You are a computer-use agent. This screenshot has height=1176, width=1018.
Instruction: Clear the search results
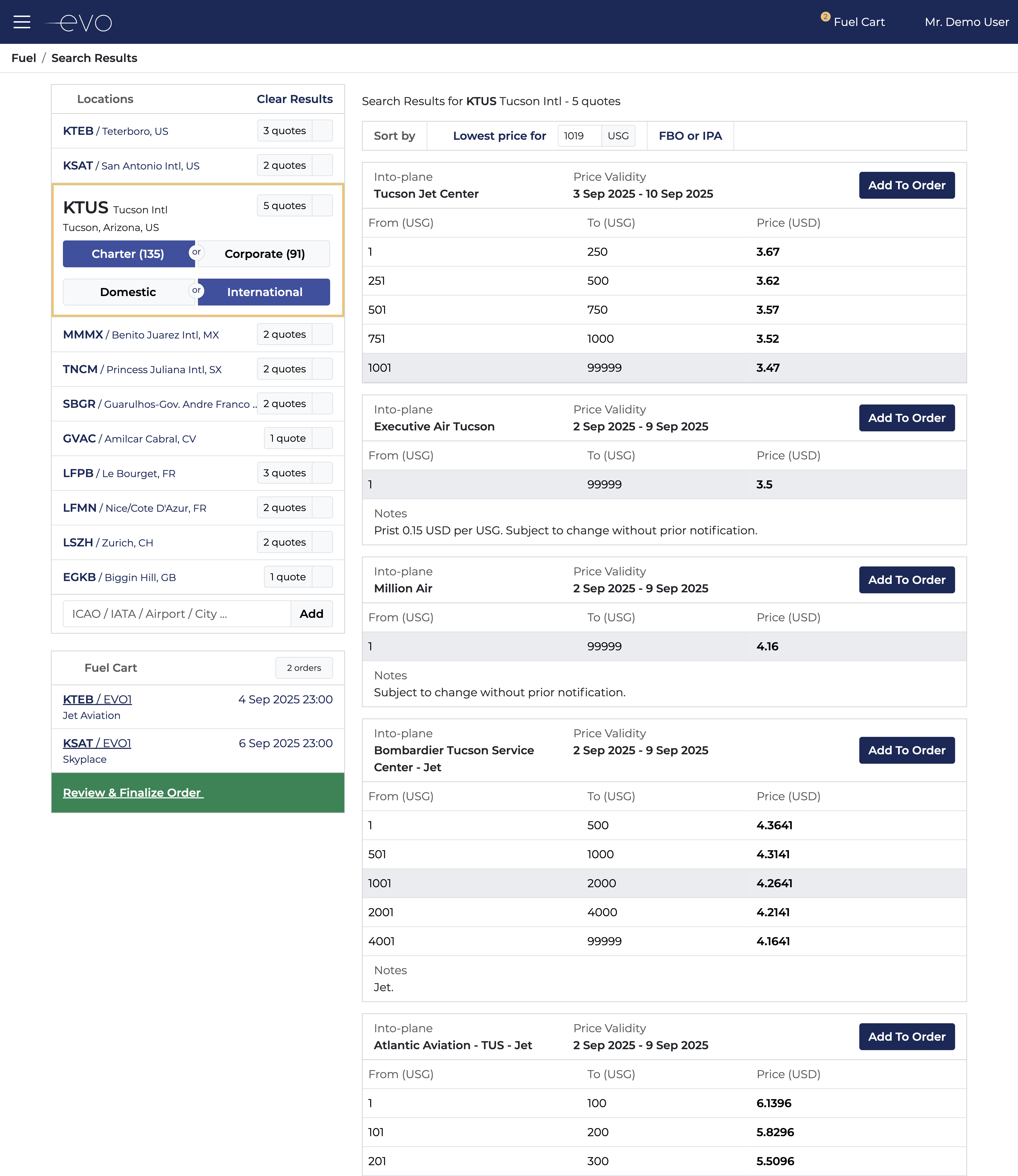click(x=294, y=99)
